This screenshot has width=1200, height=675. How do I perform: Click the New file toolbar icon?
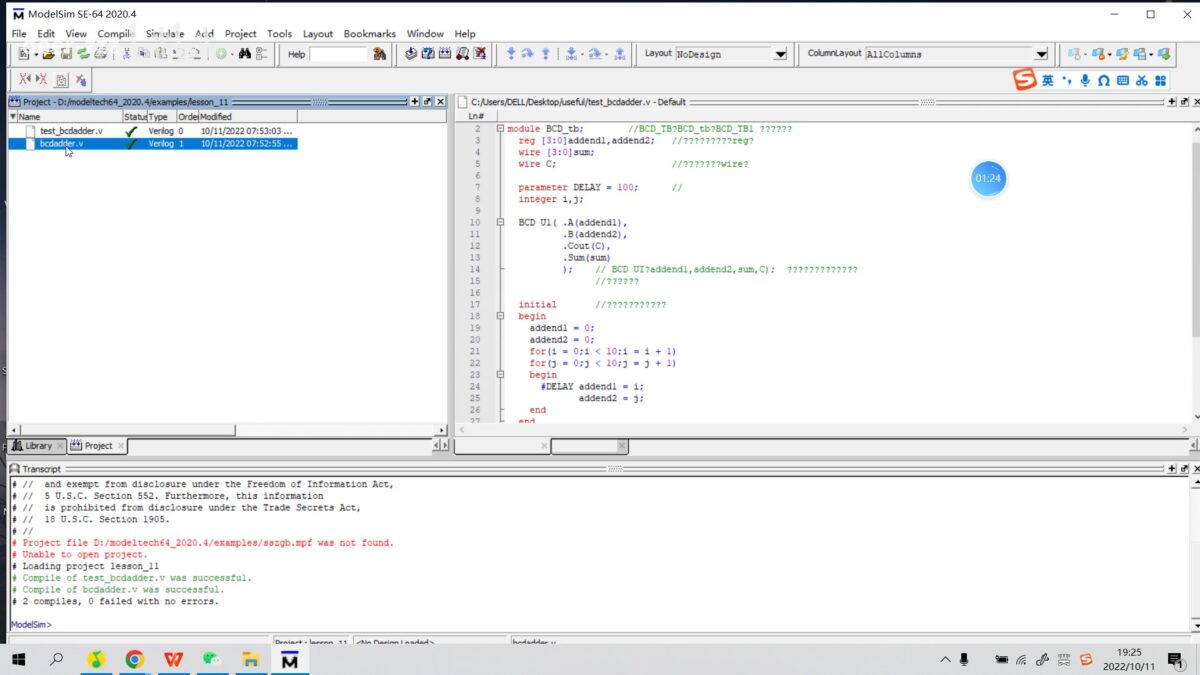coord(23,54)
